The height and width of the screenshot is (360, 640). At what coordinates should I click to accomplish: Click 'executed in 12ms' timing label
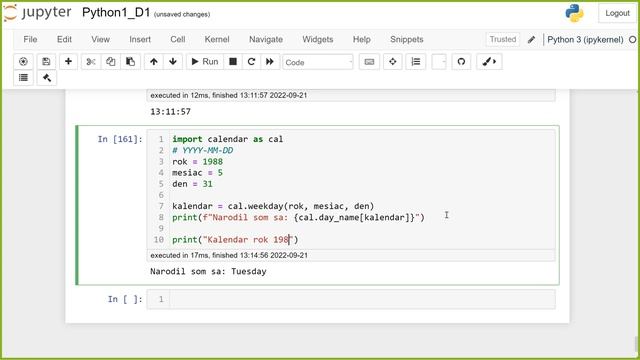tap(229, 95)
